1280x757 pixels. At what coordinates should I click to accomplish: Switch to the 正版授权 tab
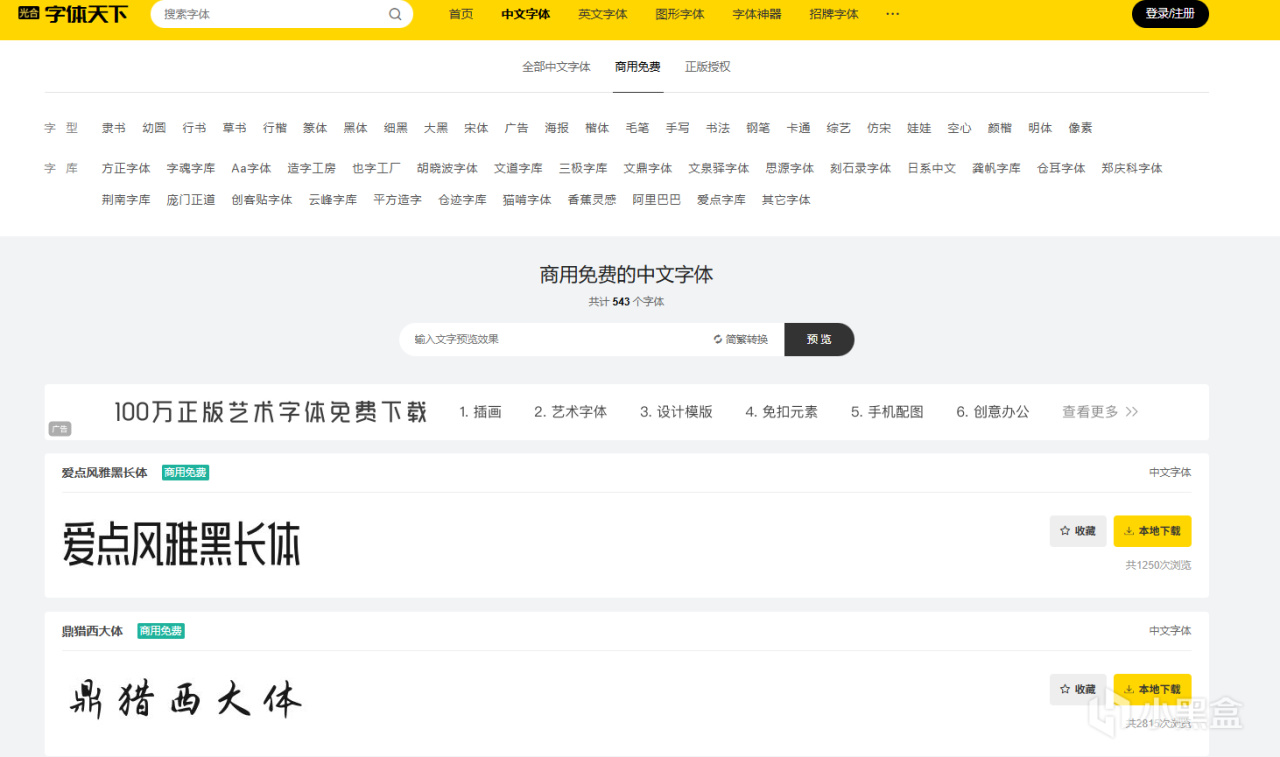(708, 67)
